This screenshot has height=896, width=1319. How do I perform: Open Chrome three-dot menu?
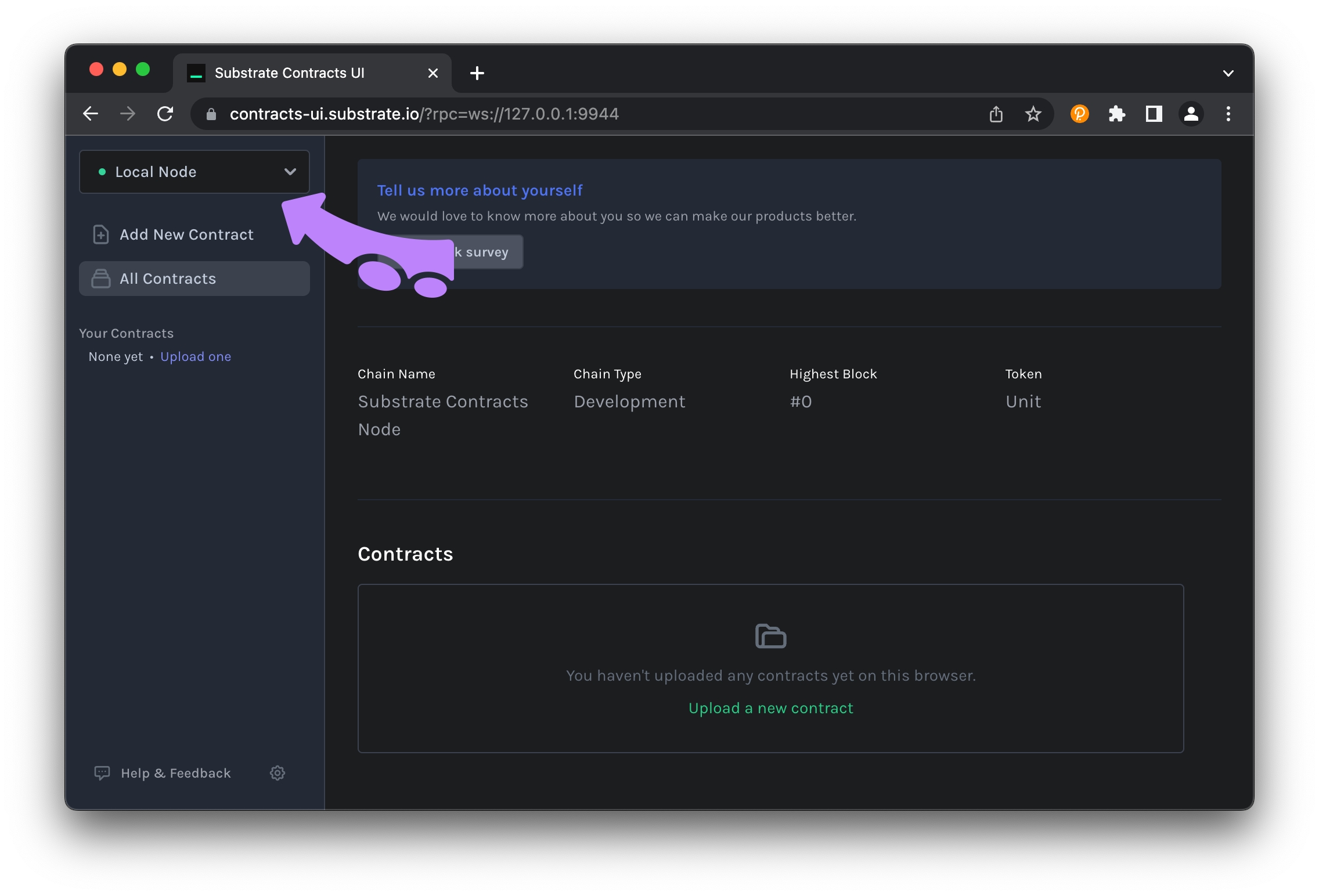tap(1228, 114)
